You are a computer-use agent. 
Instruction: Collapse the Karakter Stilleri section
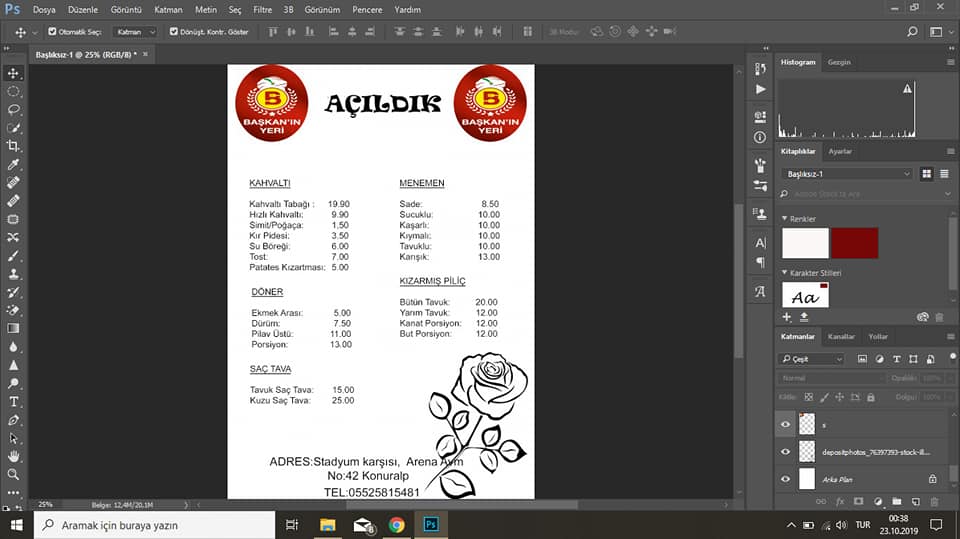point(784,273)
